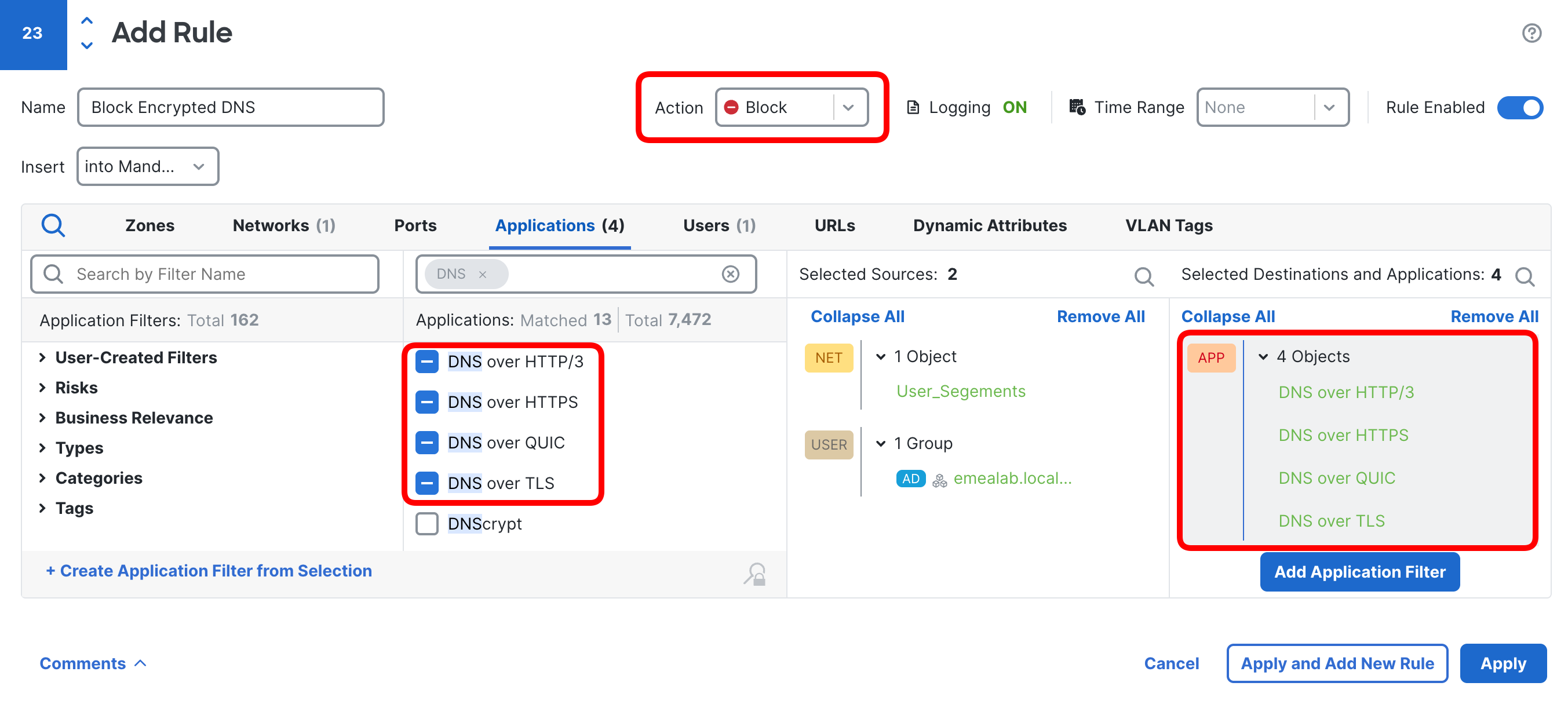Search Selected Destinations and Applications

(1524, 276)
